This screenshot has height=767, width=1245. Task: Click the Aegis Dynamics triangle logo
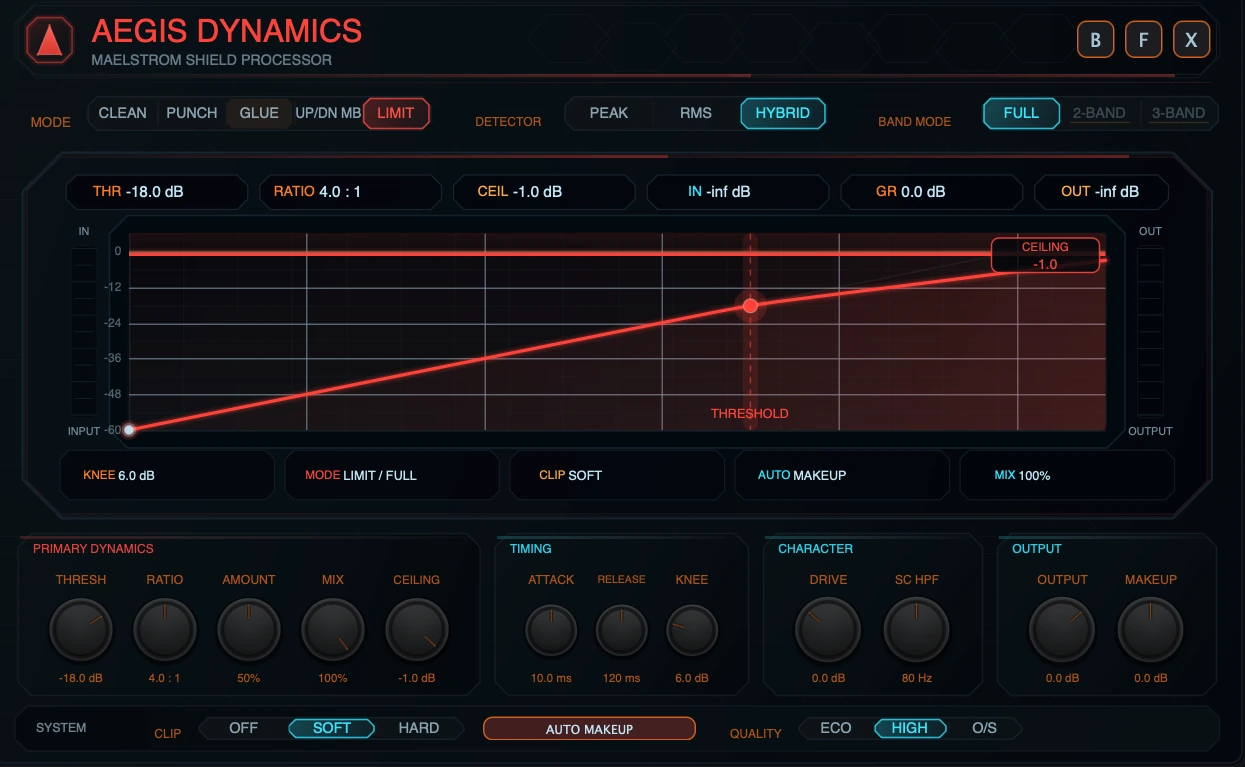coord(49,40)
